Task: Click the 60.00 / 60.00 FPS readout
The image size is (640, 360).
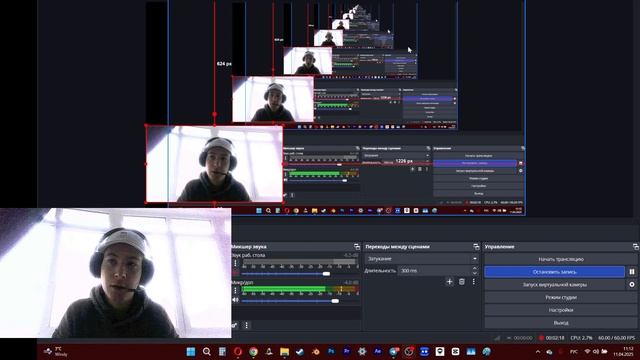Action: [616, 338]
